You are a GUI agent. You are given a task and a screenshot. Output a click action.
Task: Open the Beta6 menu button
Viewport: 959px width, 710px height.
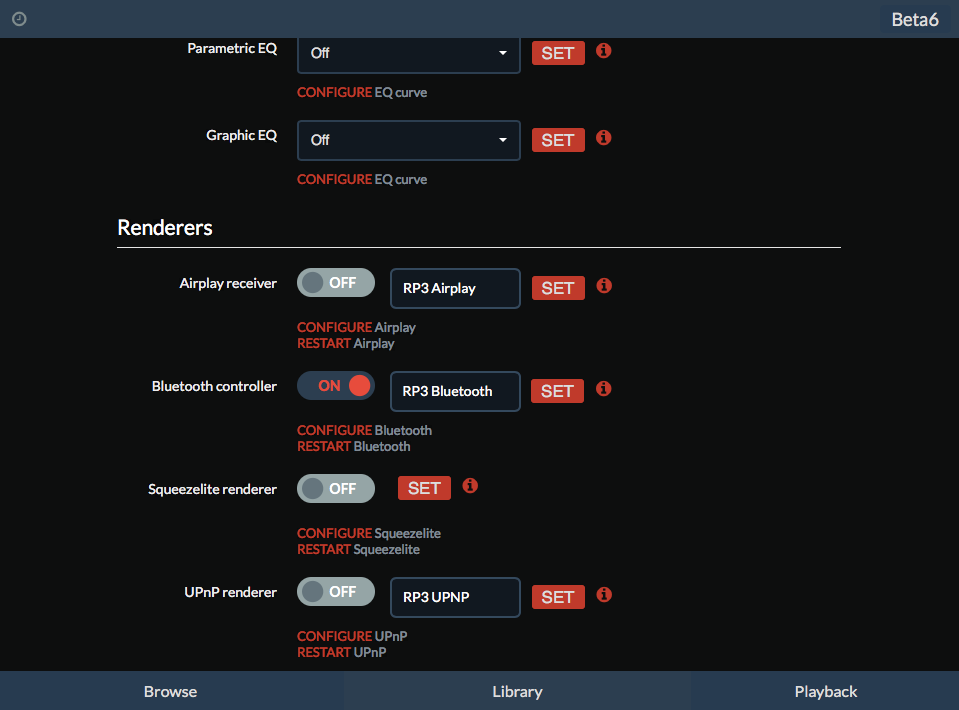[915, 20]
